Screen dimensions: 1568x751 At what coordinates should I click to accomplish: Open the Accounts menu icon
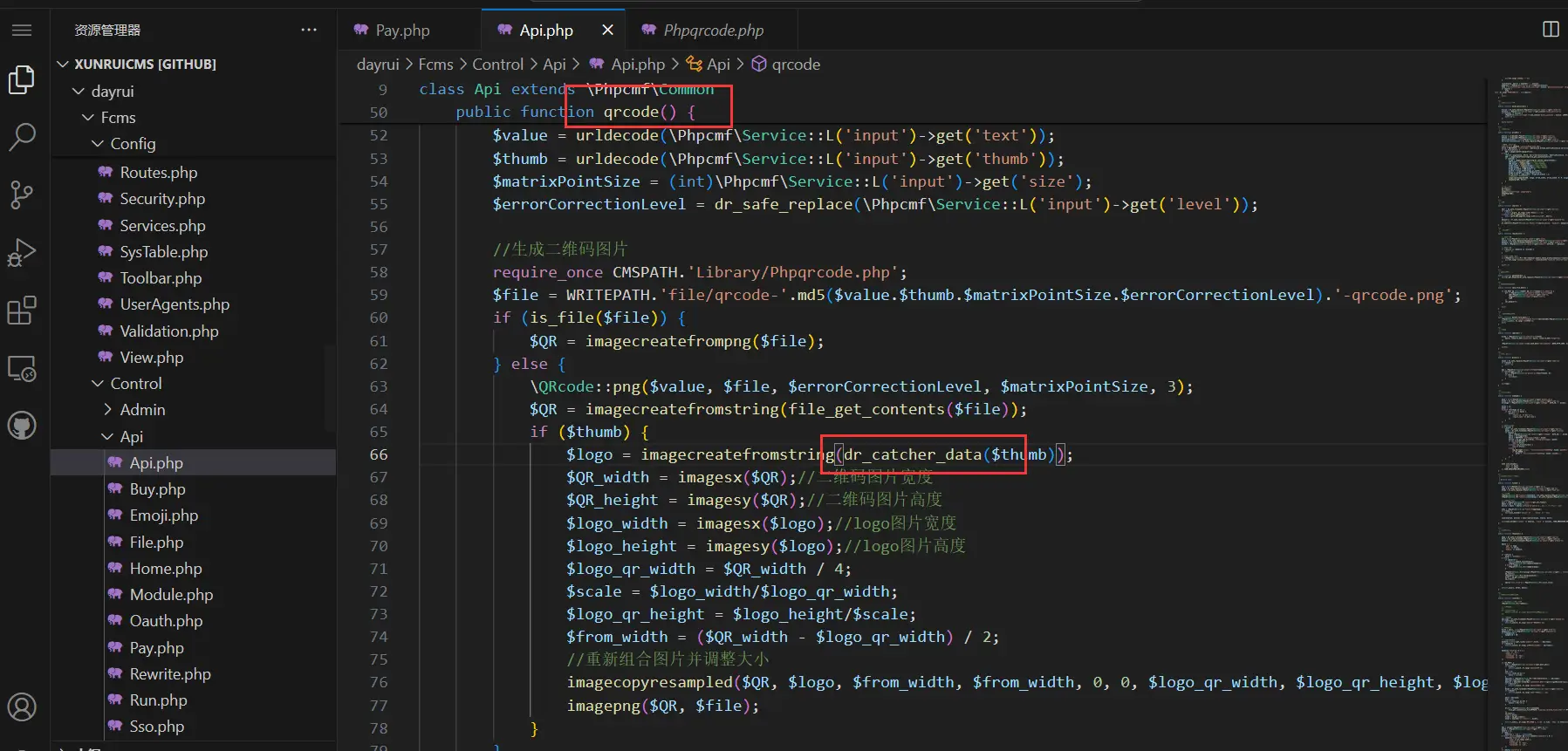(x=22, y=707)
